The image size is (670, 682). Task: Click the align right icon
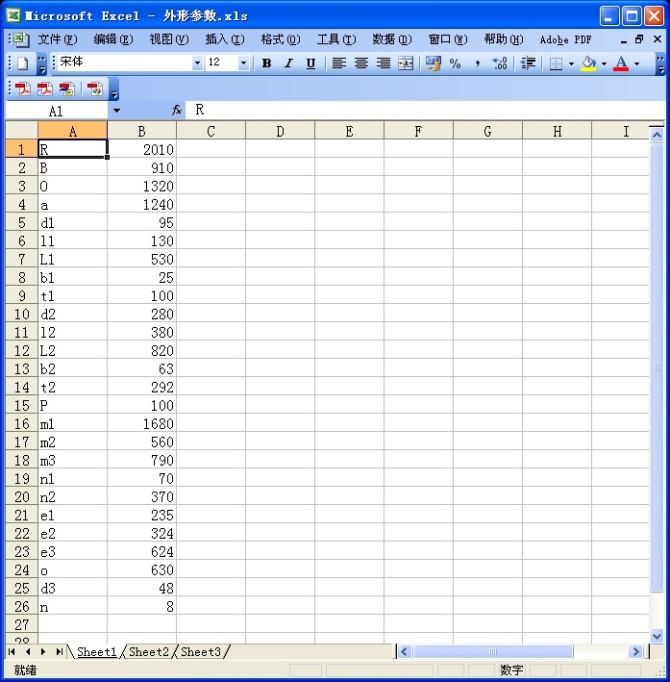[x=383, y=63]
